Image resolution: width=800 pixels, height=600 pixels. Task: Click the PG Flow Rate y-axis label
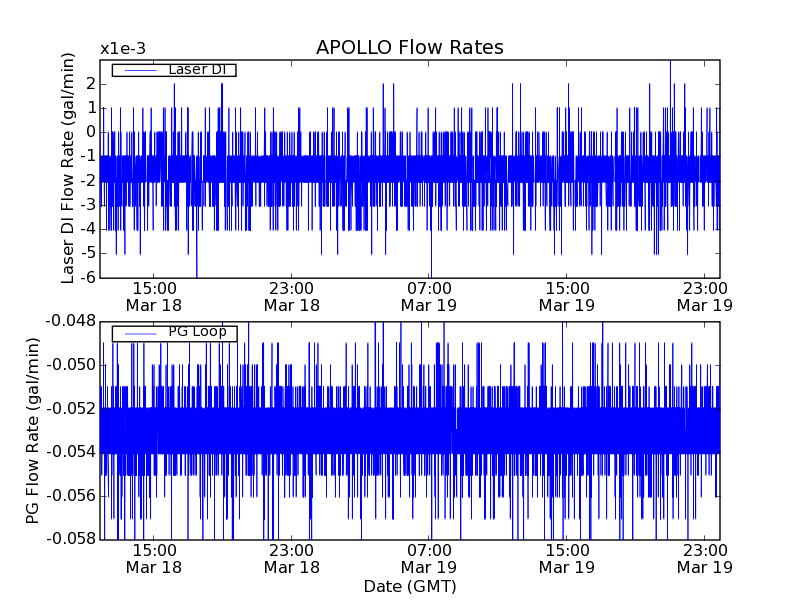coord(34,430)
